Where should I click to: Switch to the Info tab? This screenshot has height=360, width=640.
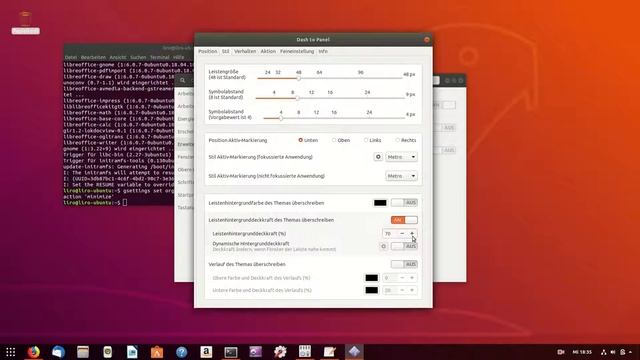click(323, 51)
